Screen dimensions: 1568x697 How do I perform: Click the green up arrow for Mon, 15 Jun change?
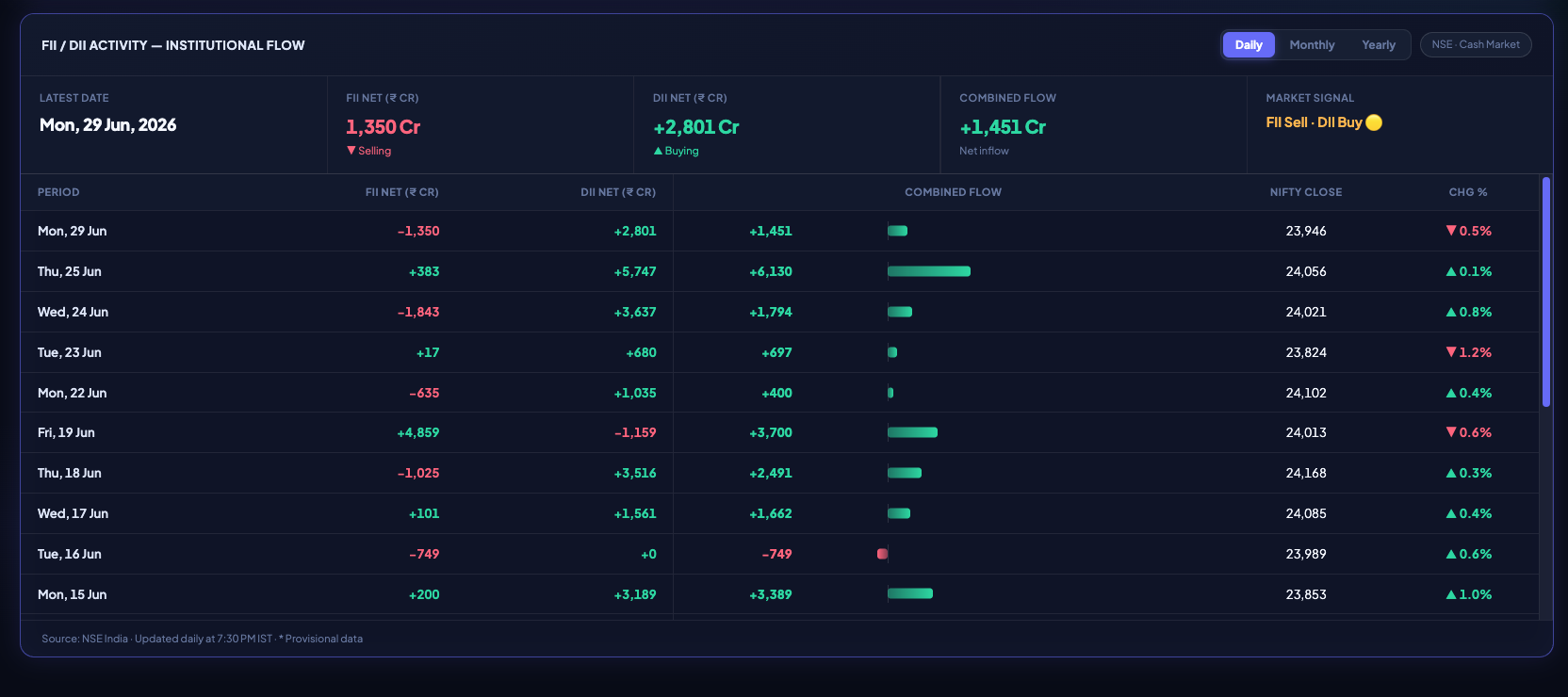(1451, 594)
